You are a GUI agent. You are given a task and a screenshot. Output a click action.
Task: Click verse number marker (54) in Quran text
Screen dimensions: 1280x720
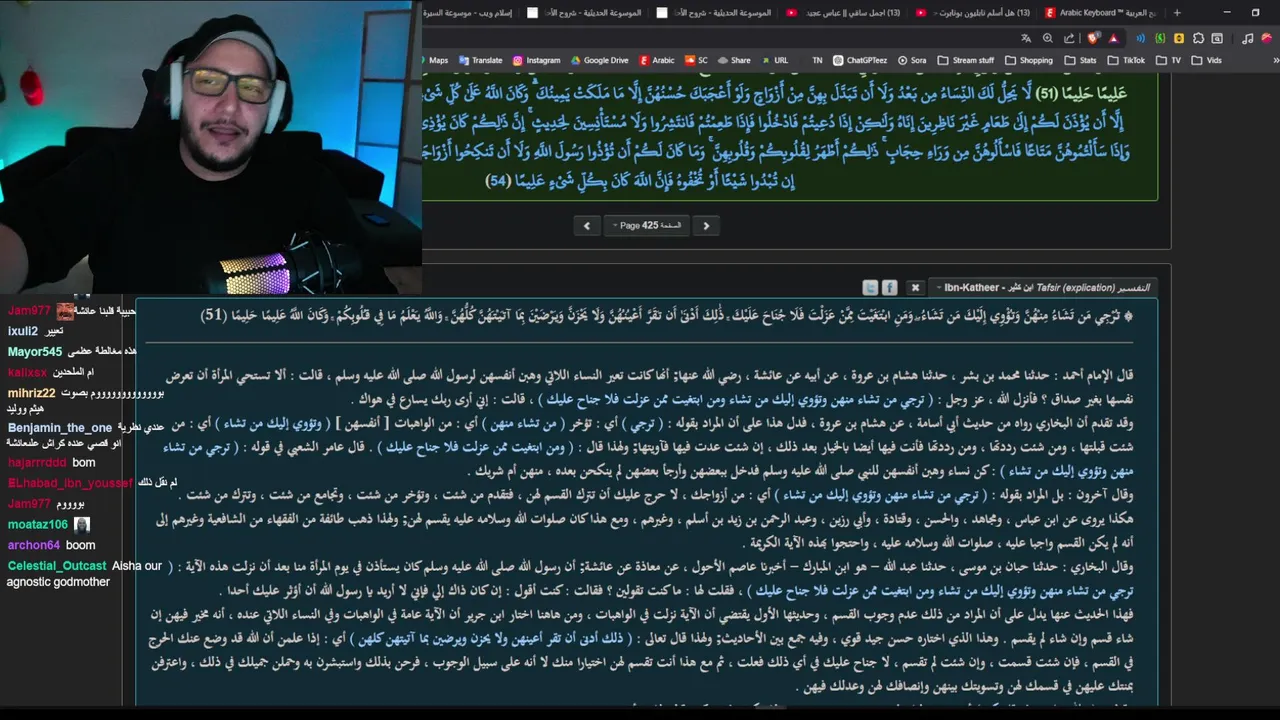[498, 181]
